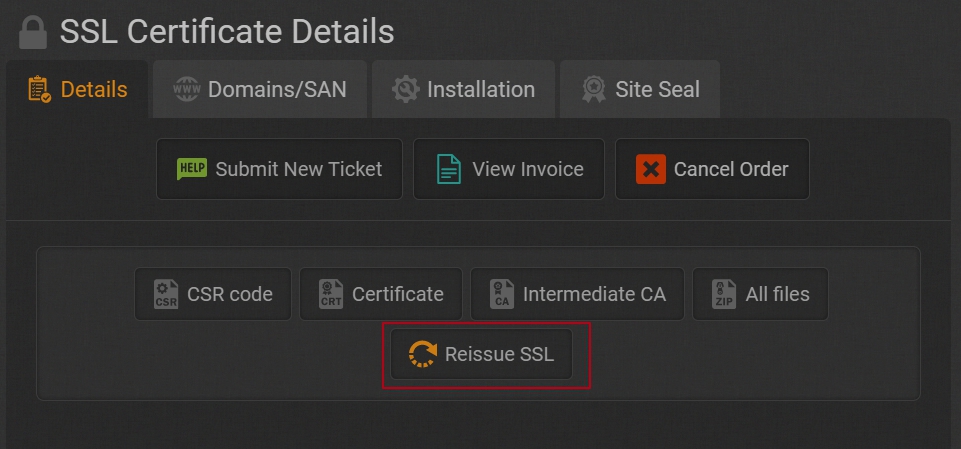Open the Domains/SAN tab

pyautogui.click(x=260, y=90)
